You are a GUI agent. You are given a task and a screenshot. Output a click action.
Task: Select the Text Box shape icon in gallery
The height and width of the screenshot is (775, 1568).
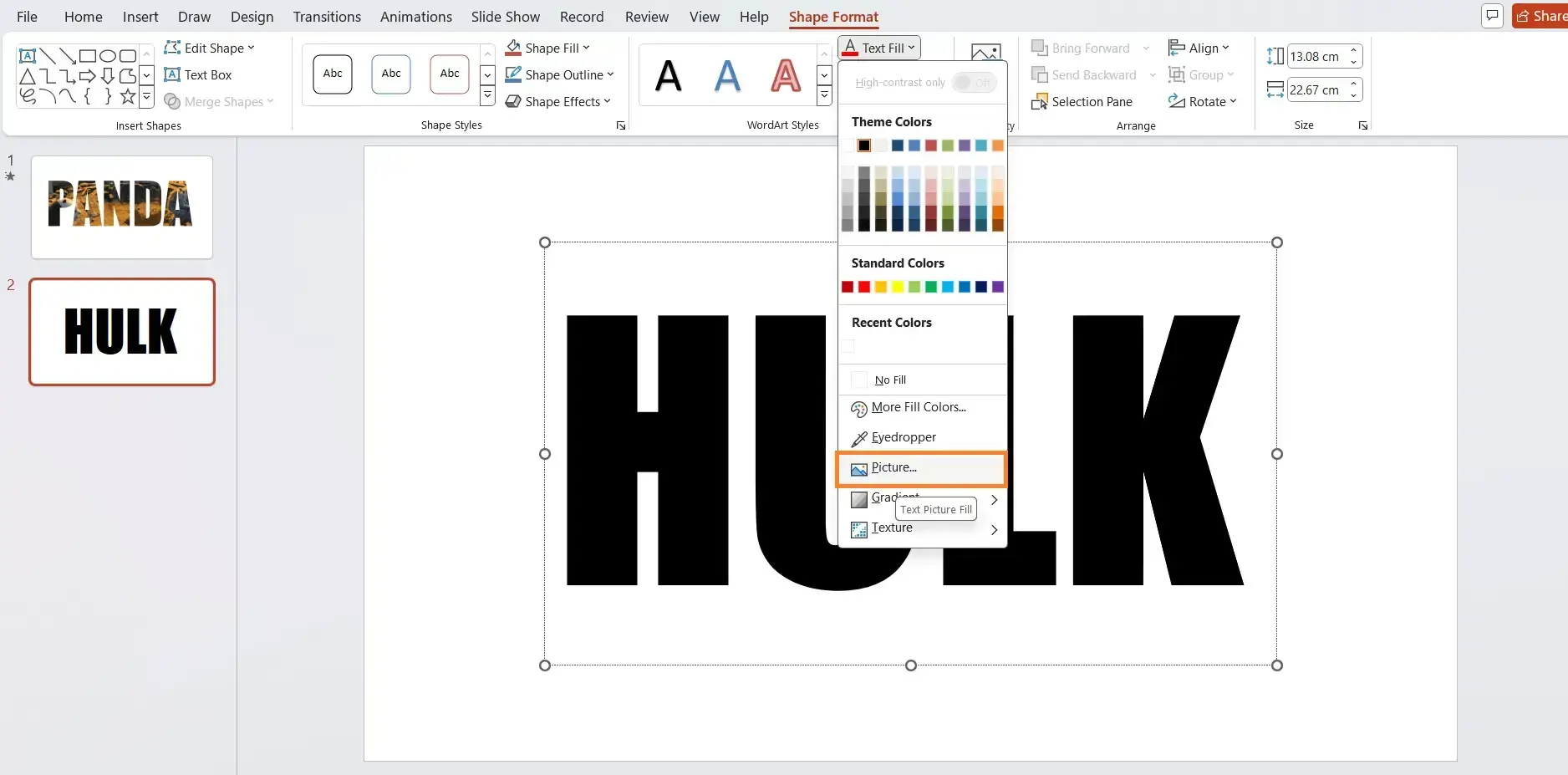pyautogui.click(x=28, y=56)
